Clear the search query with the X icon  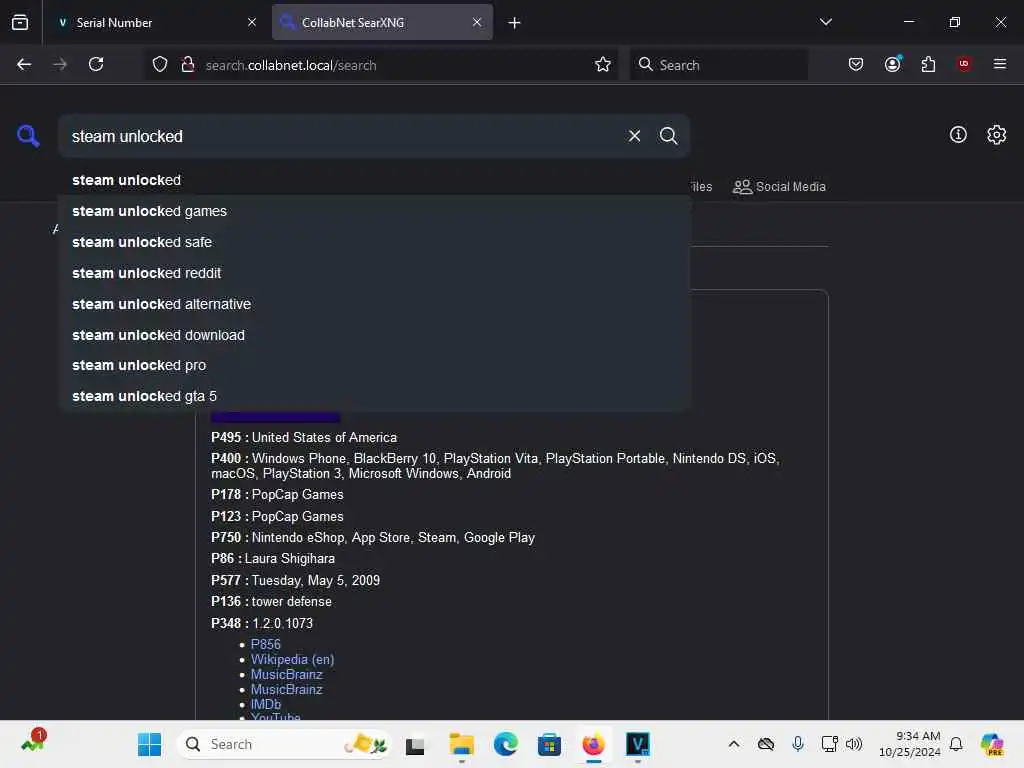pos(634,136)
